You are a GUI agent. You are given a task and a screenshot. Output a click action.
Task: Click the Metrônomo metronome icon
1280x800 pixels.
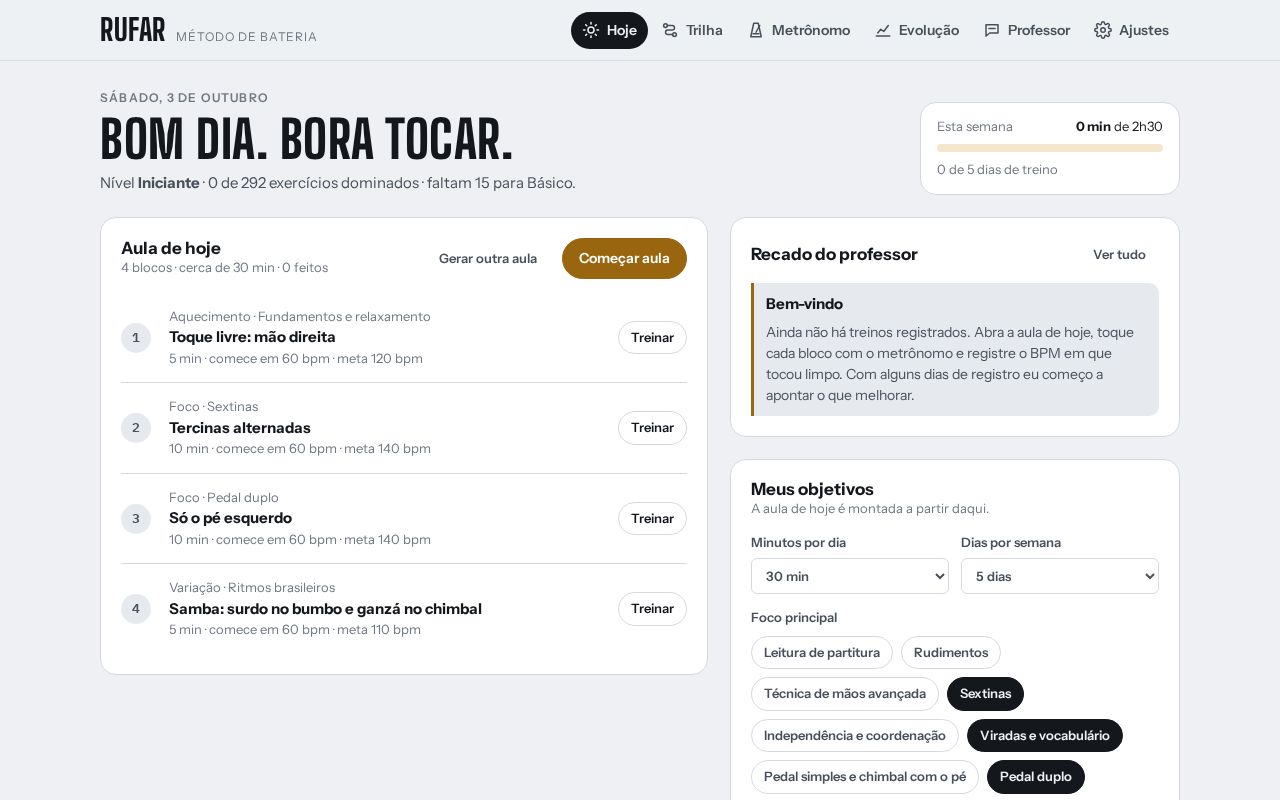pyautogui.click(x=756, y=30)
